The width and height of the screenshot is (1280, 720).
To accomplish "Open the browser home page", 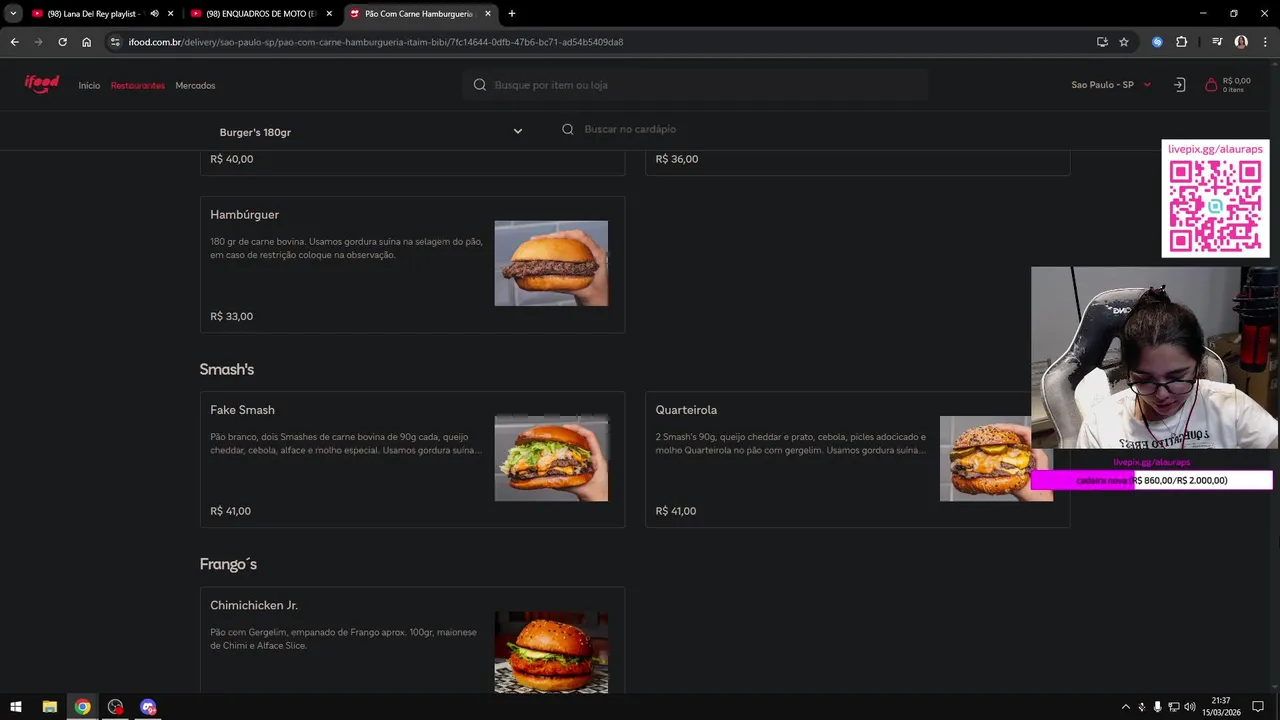I will [87, 42].
